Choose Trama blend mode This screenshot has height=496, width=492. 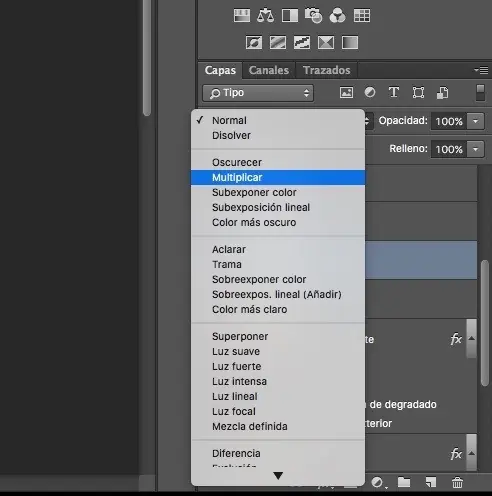click(278, 264)
